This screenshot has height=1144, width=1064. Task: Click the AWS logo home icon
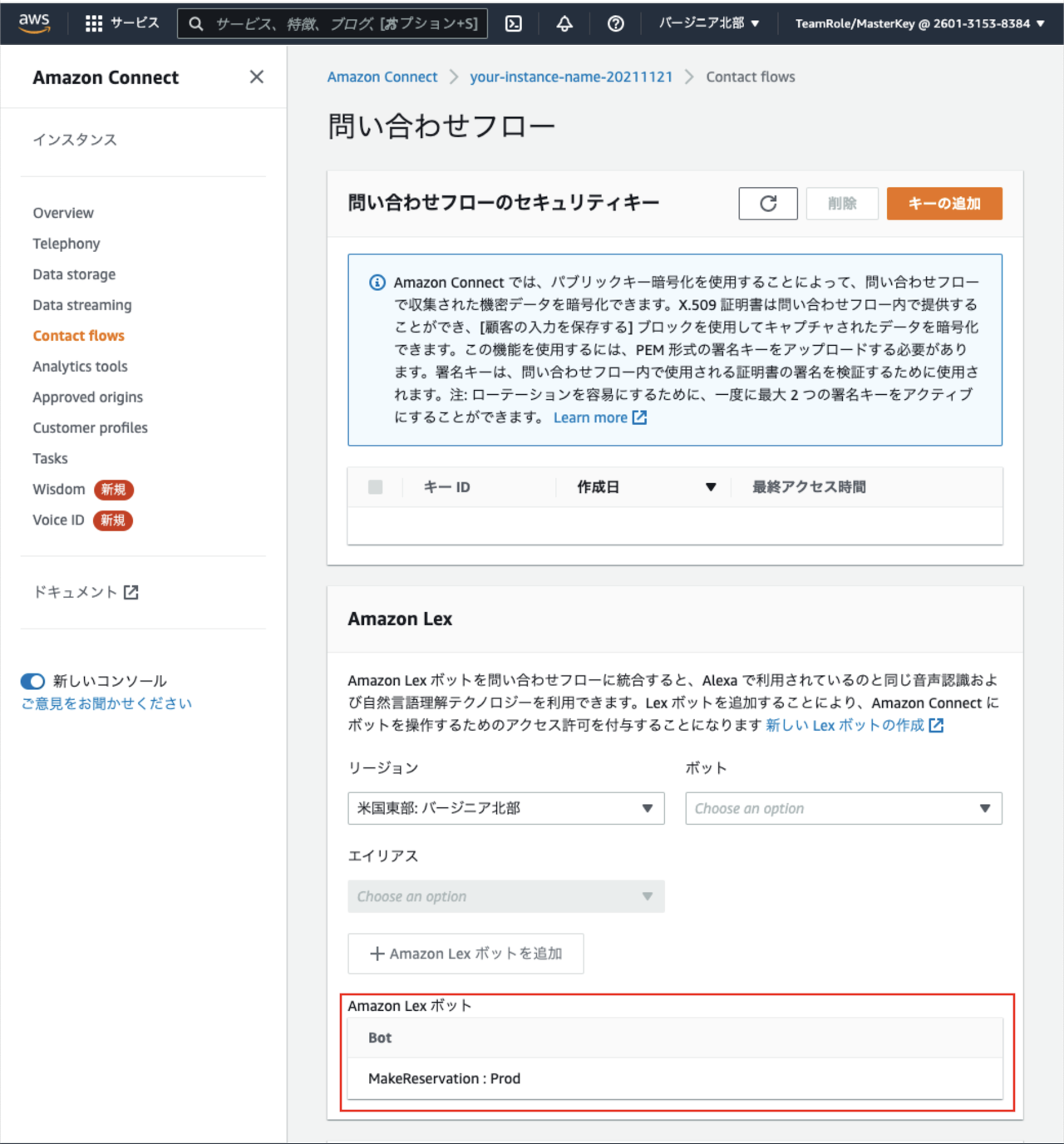[x=34, y=23]
